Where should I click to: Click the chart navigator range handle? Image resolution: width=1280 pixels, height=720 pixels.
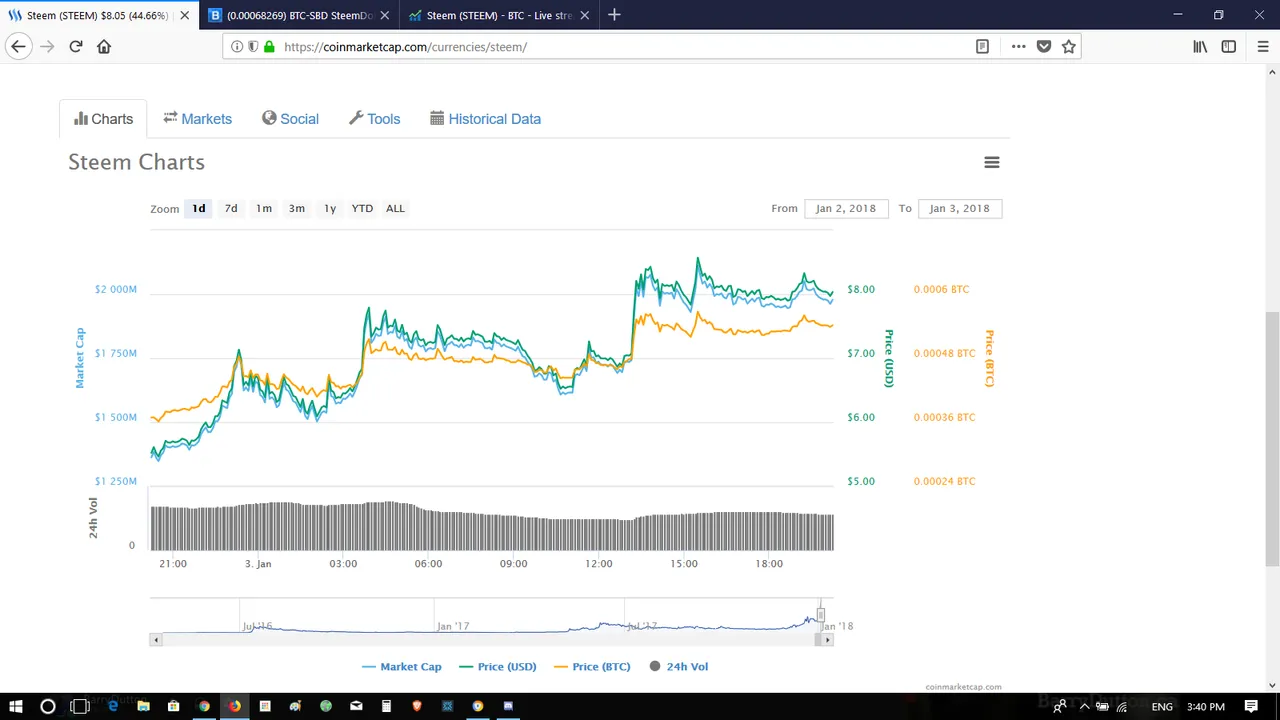point(821,614)
